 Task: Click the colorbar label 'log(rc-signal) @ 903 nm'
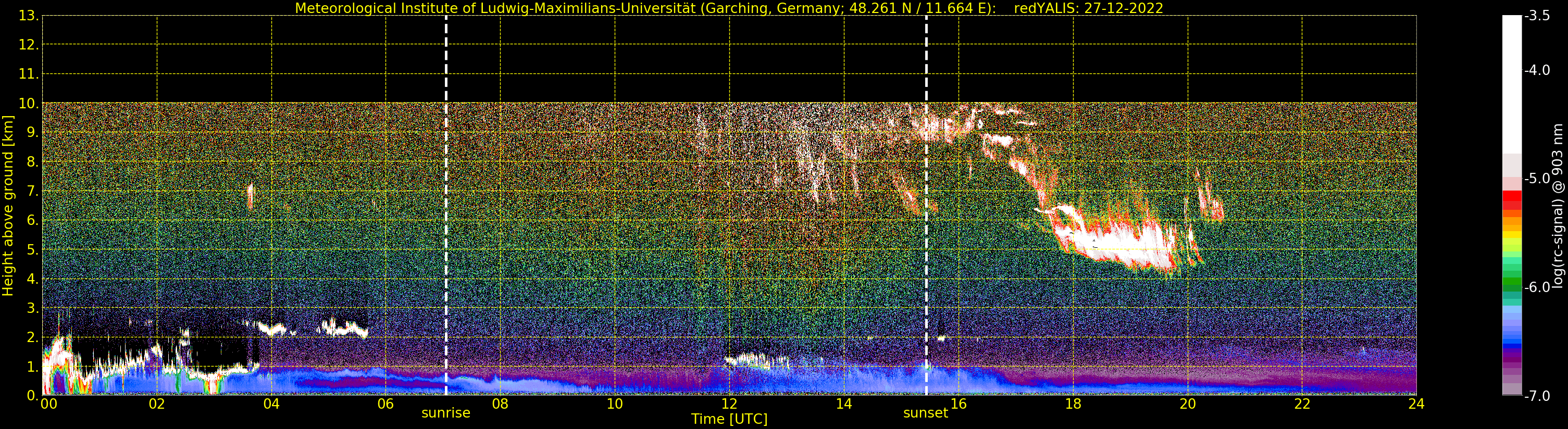click(x=1557, y=206)
